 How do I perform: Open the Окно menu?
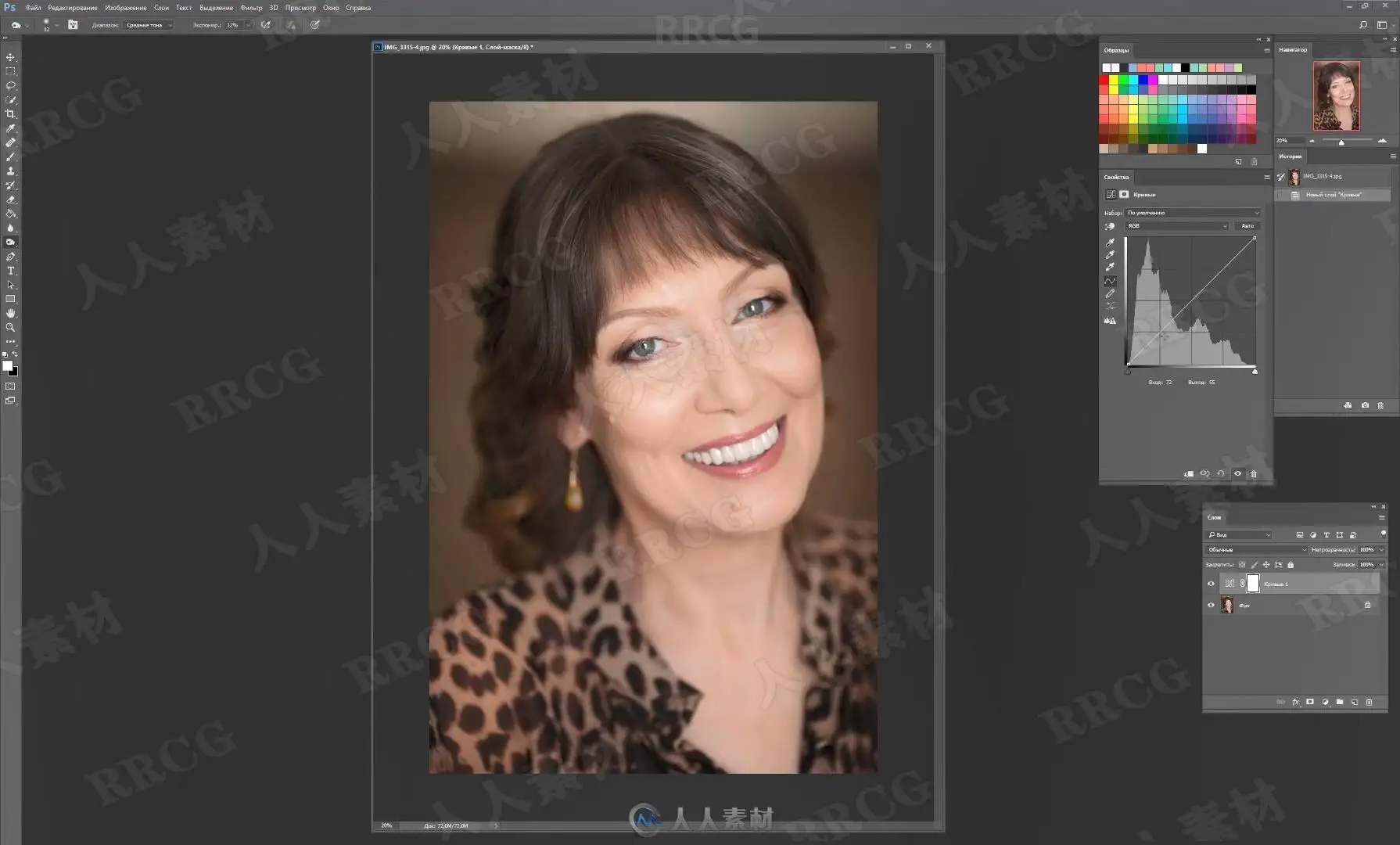331,8
